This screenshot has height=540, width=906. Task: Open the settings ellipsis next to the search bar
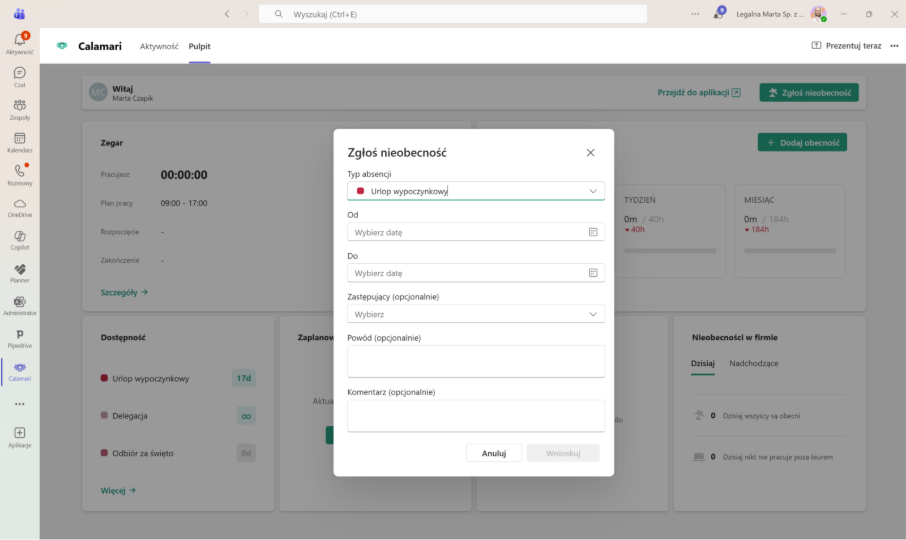tap(695, 14)
